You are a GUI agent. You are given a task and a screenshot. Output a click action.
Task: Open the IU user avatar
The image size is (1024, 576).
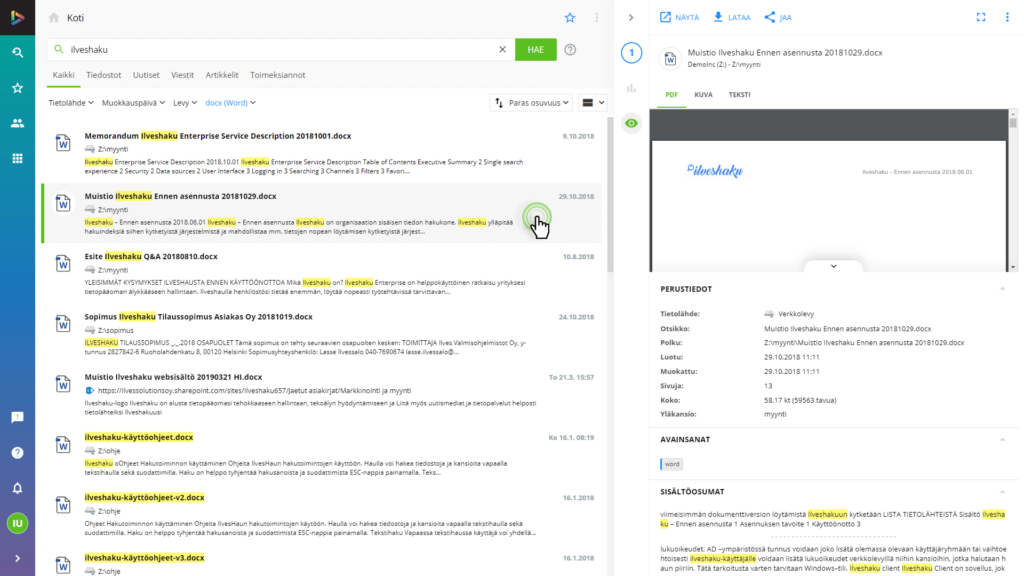click(18, 523)
